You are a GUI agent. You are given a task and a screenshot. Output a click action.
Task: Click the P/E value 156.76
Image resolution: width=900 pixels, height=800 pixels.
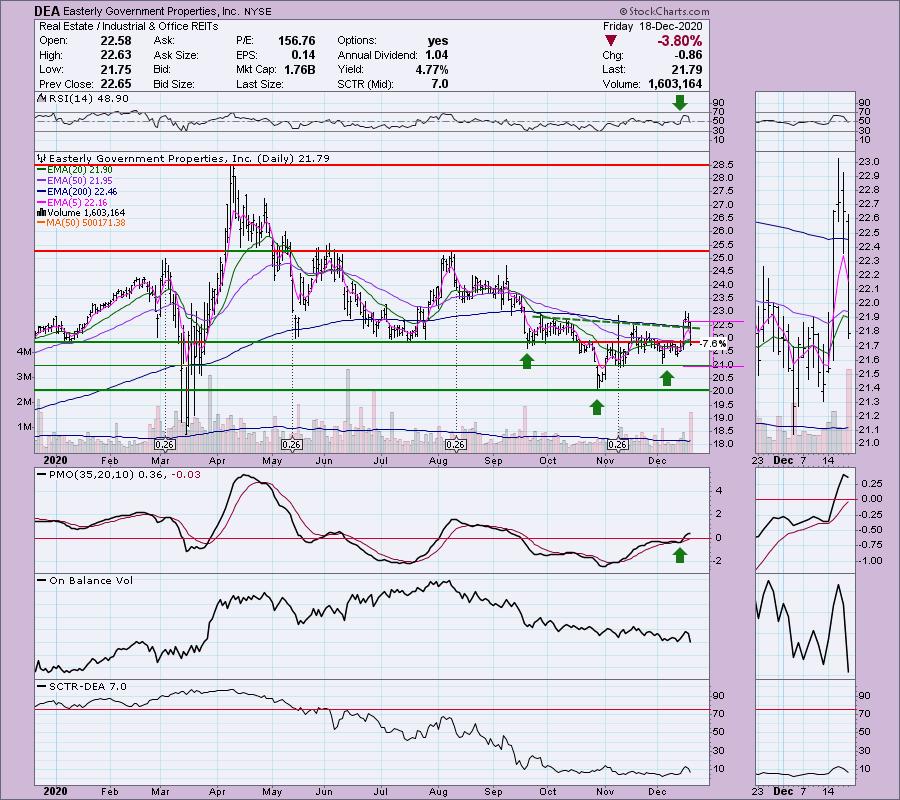[x=297, y=41]
